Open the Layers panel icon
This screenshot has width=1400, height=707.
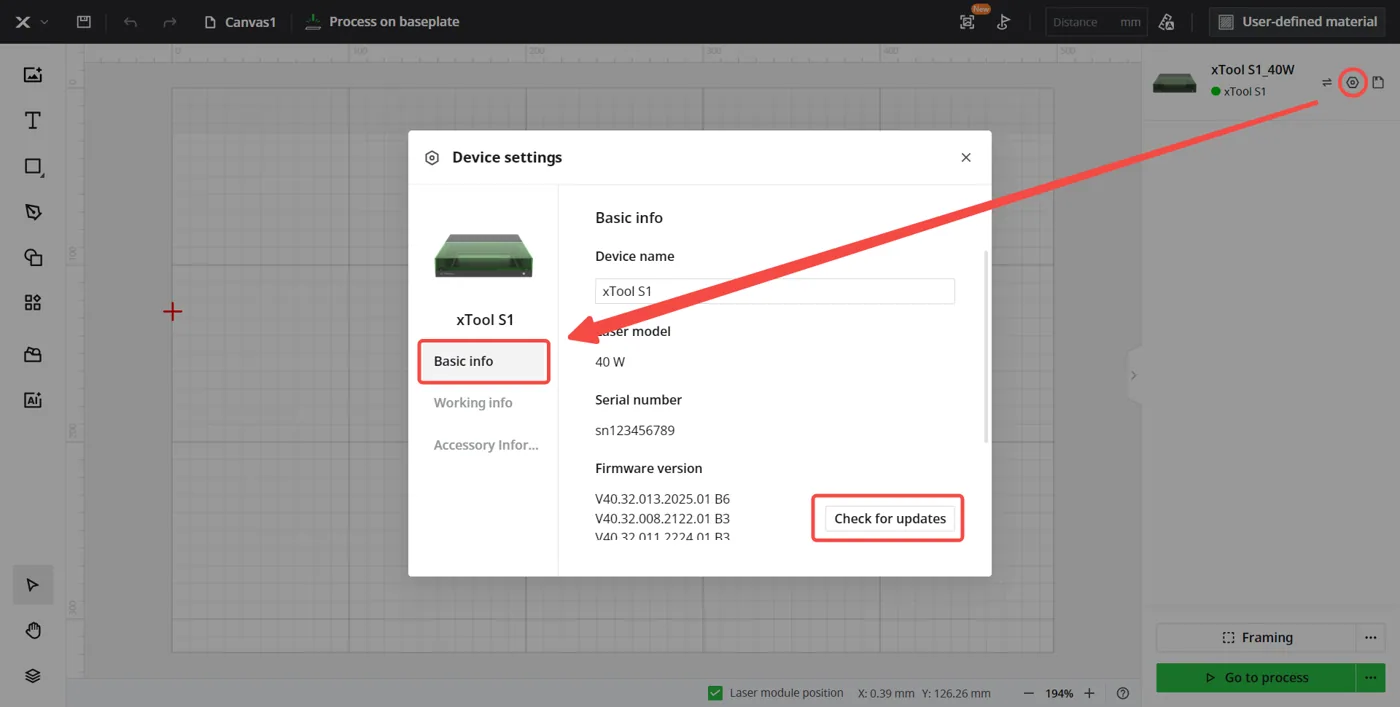pyautogui.click(x=33, y=676)
